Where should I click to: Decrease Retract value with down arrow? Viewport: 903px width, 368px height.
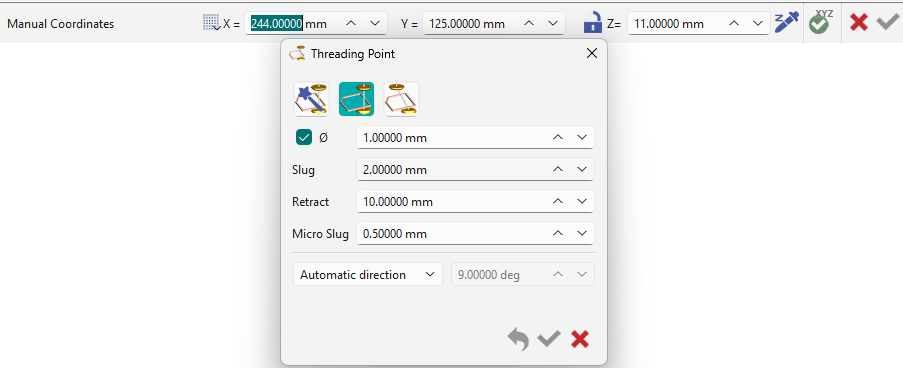coord(582,202)
